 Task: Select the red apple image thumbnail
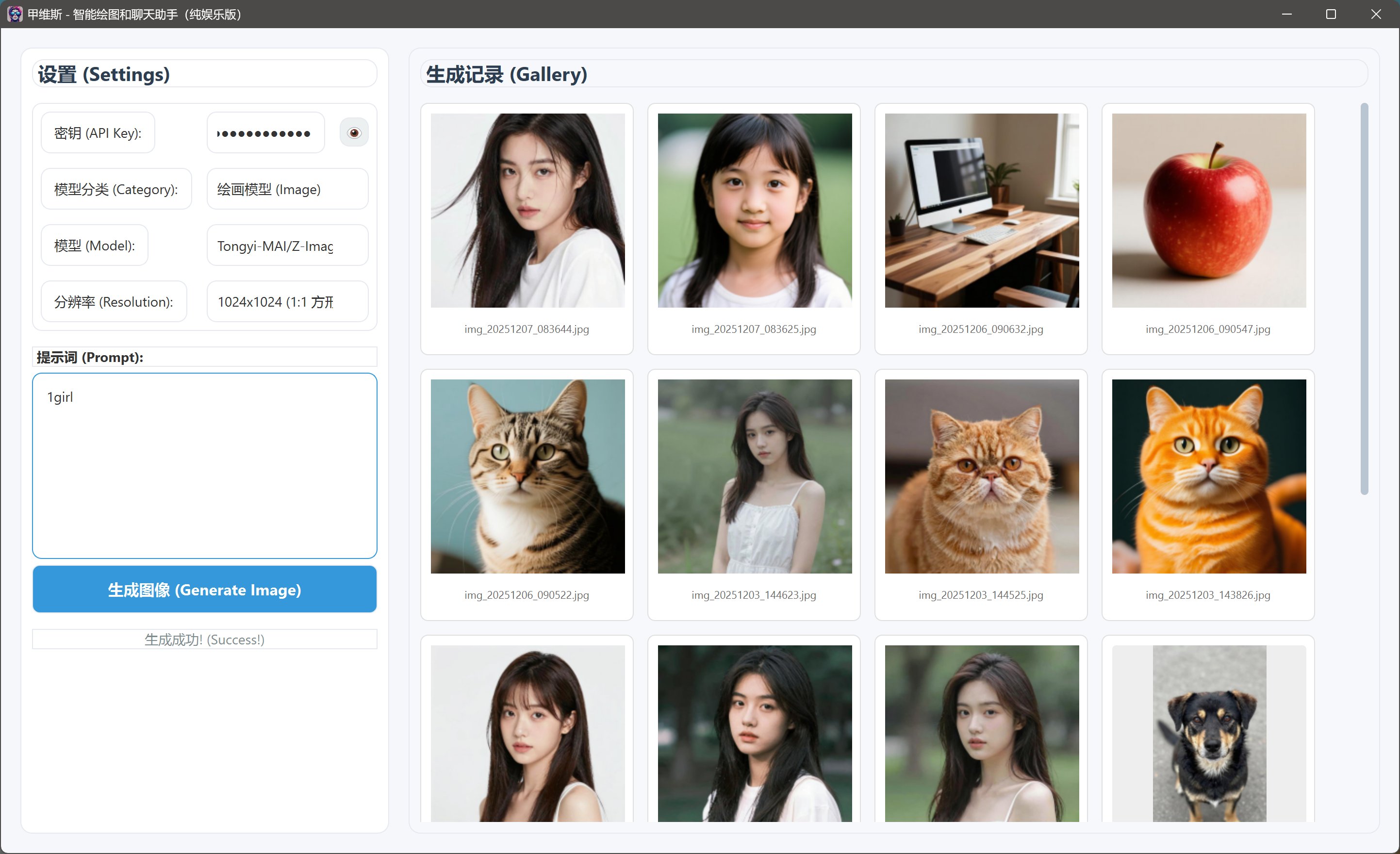1208,211
